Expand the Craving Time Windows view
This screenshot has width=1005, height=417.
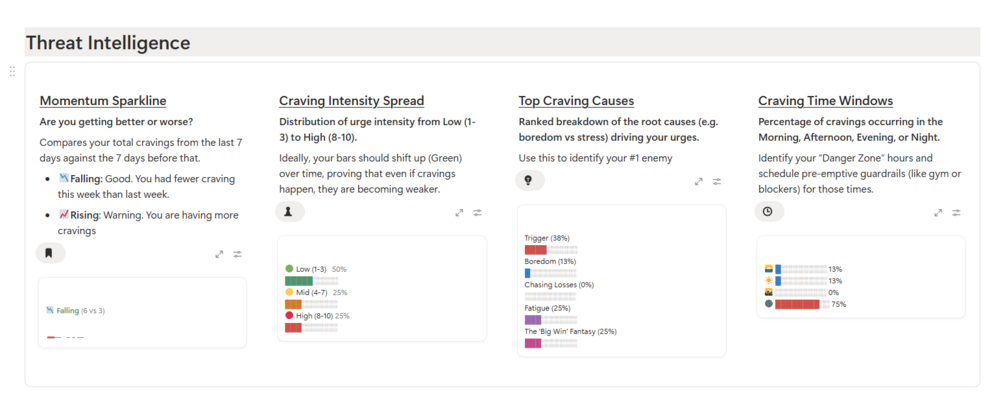[x=938, y=213]
